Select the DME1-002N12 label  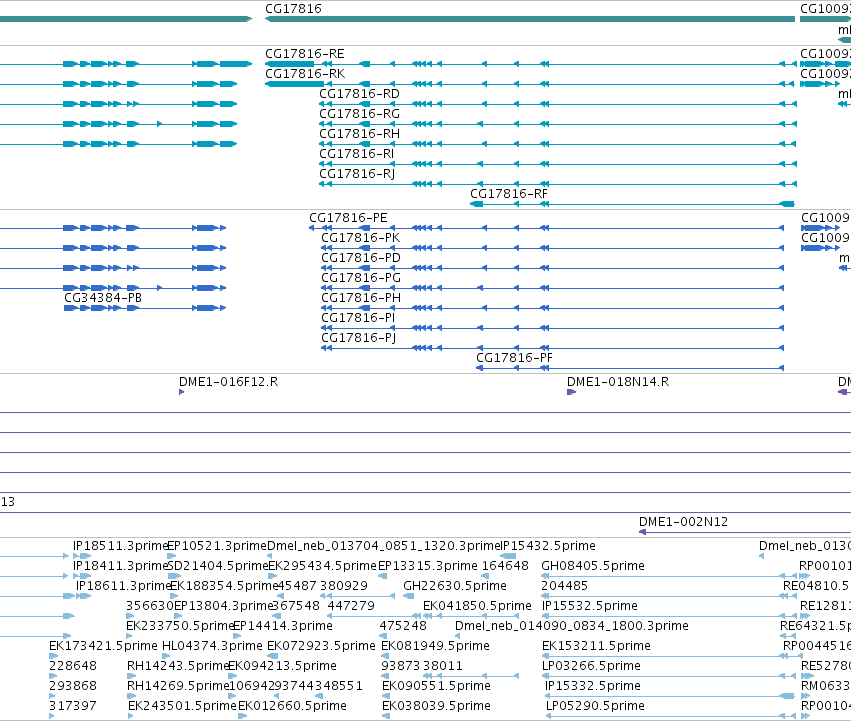pyautogui.click(x=683, y=522)
